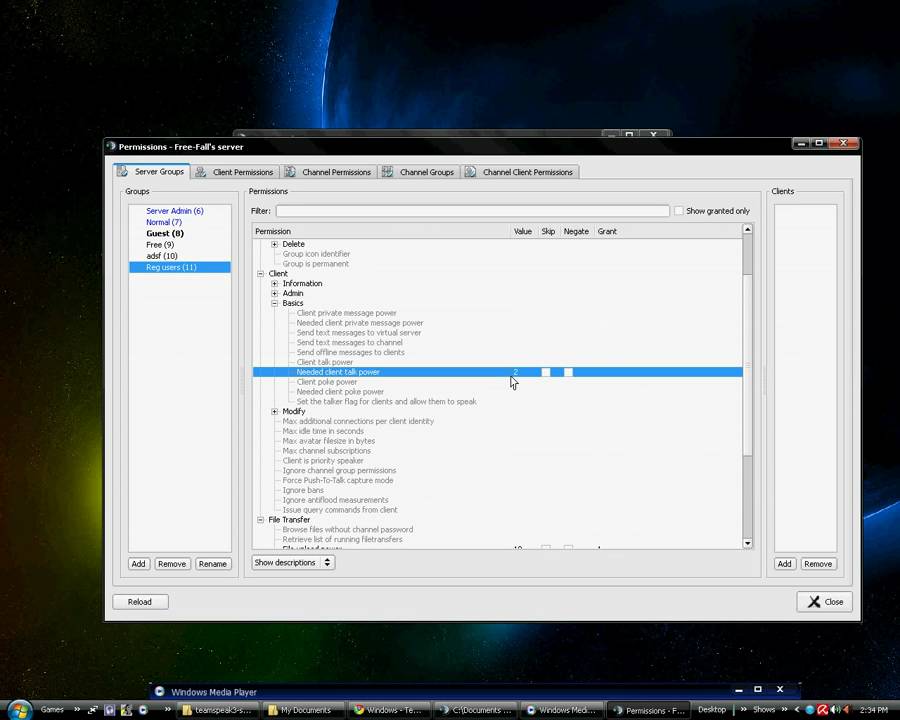Select the Client poke power permission
Image resolution: width=900 pixels, height=720 pixels.
327,382
